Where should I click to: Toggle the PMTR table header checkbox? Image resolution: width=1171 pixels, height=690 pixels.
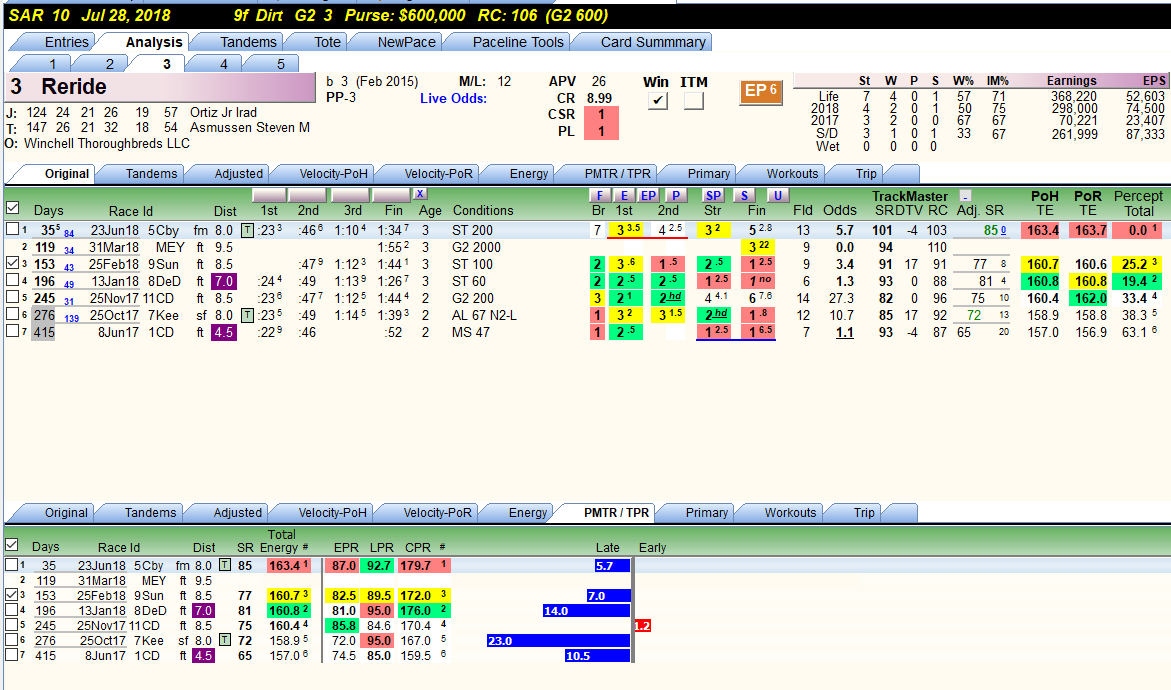tap(12, 545)
